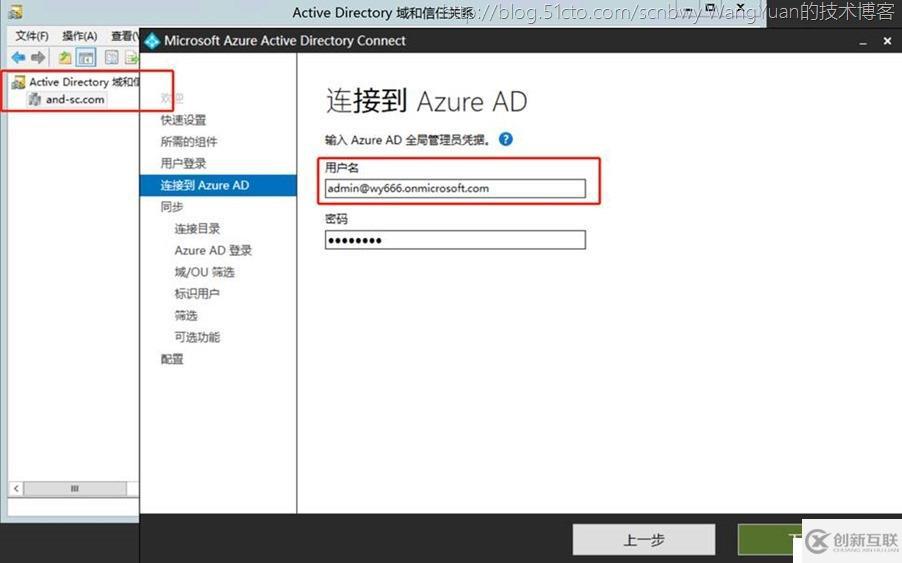Click the 用户名 username input field

pyautogui.click(x=455, y=188)
